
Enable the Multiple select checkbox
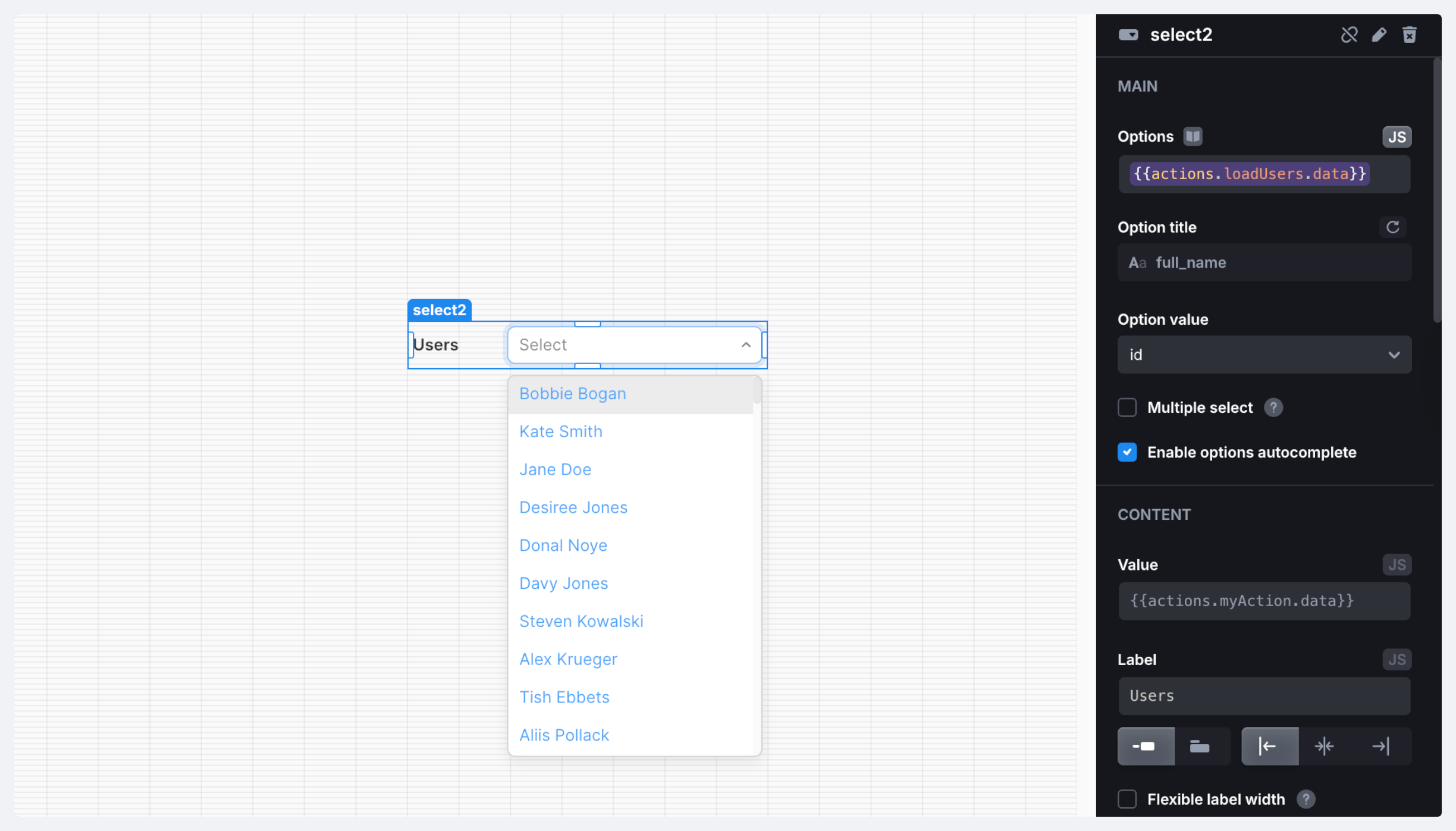pyautogui.click(x=1127, y=407)
